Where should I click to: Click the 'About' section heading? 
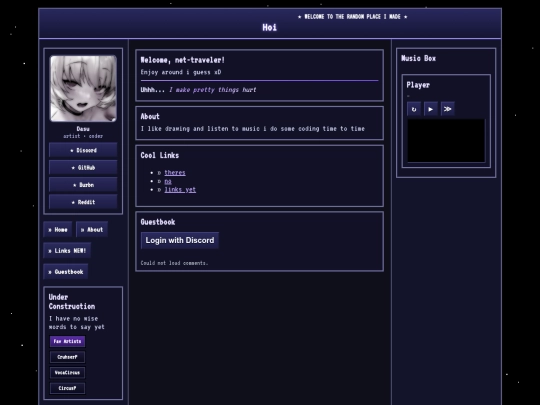(150, 116)
